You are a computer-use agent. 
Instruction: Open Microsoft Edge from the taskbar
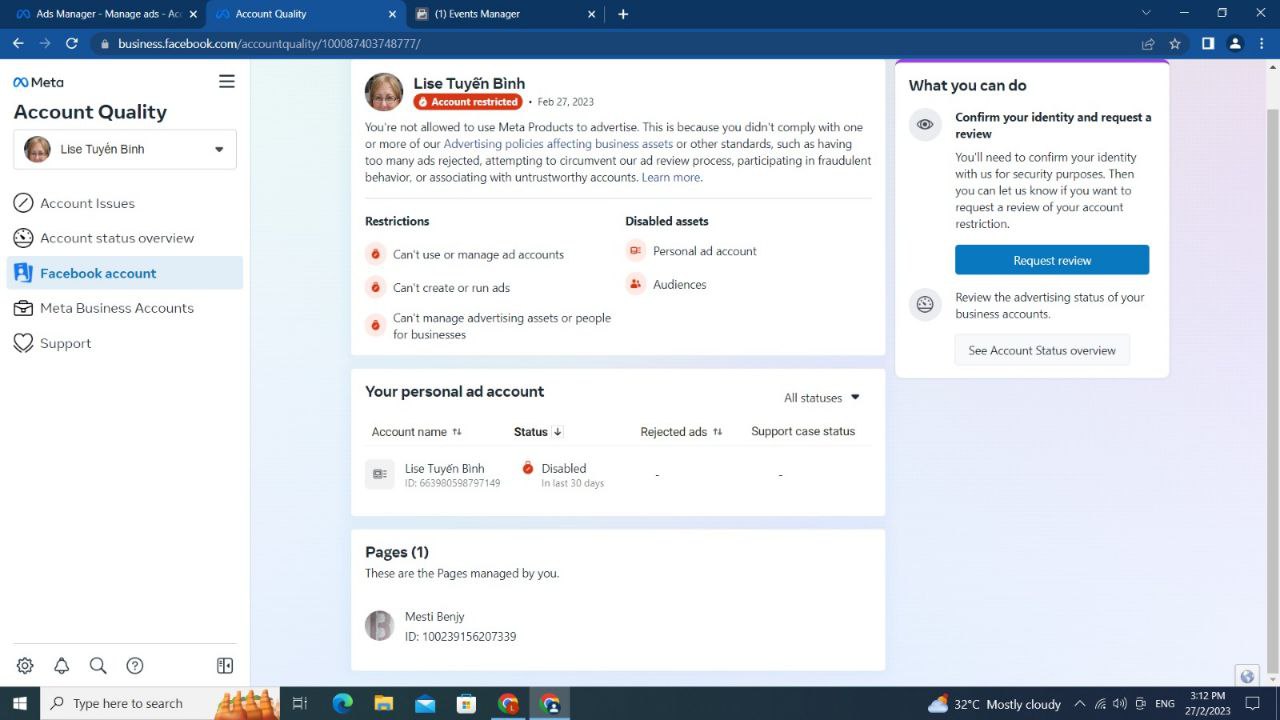coord(343,703)
